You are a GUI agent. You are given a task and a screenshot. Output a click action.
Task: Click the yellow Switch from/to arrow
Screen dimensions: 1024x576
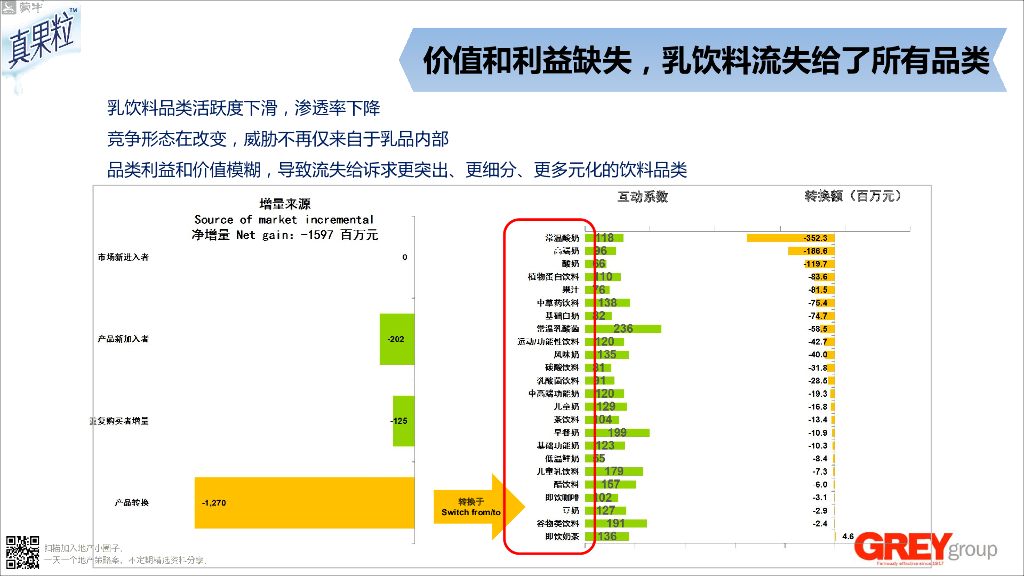tap(479, 507)
